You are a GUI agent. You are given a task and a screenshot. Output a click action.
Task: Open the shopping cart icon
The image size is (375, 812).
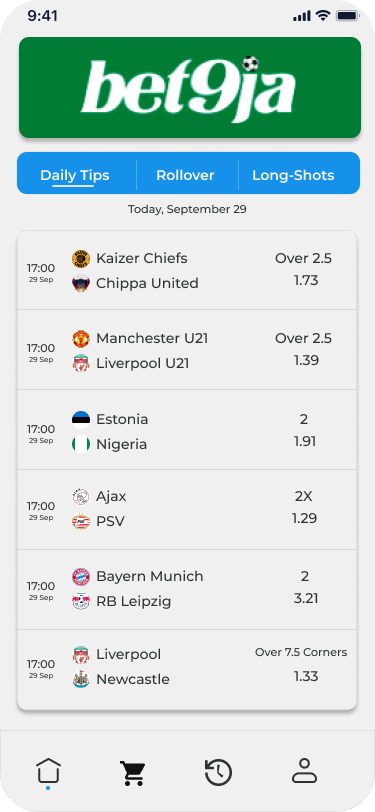pos(133,773)
